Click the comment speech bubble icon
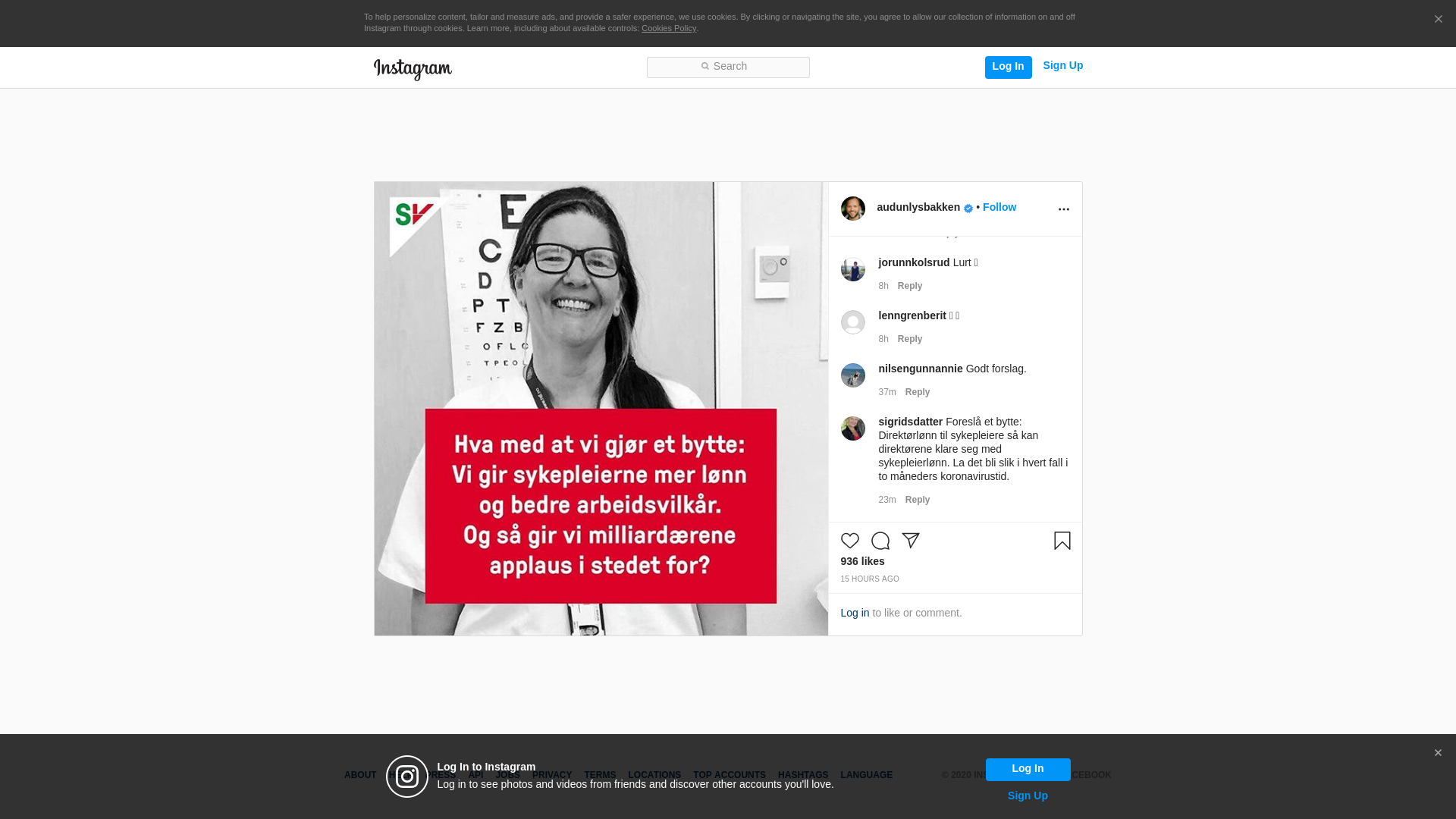The image size is (1456, 819). point(880,541)
